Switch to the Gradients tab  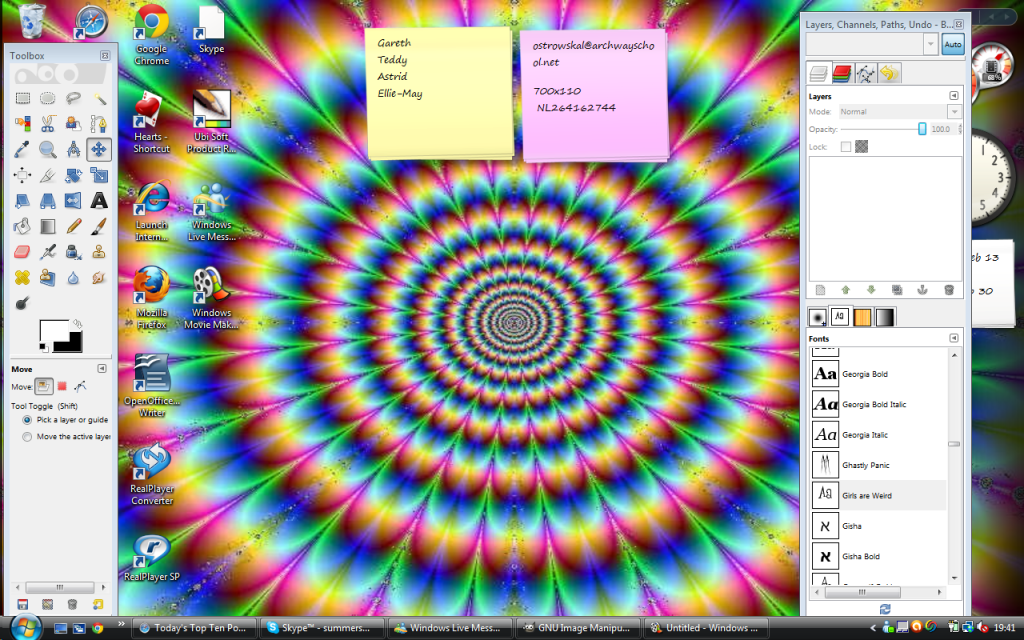885,317
